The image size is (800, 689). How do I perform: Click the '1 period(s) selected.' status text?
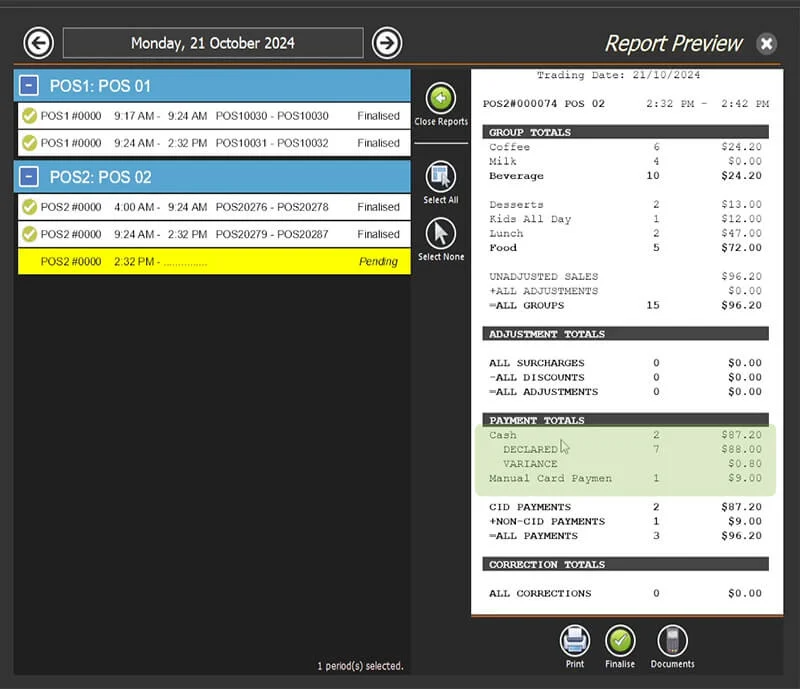360,666
